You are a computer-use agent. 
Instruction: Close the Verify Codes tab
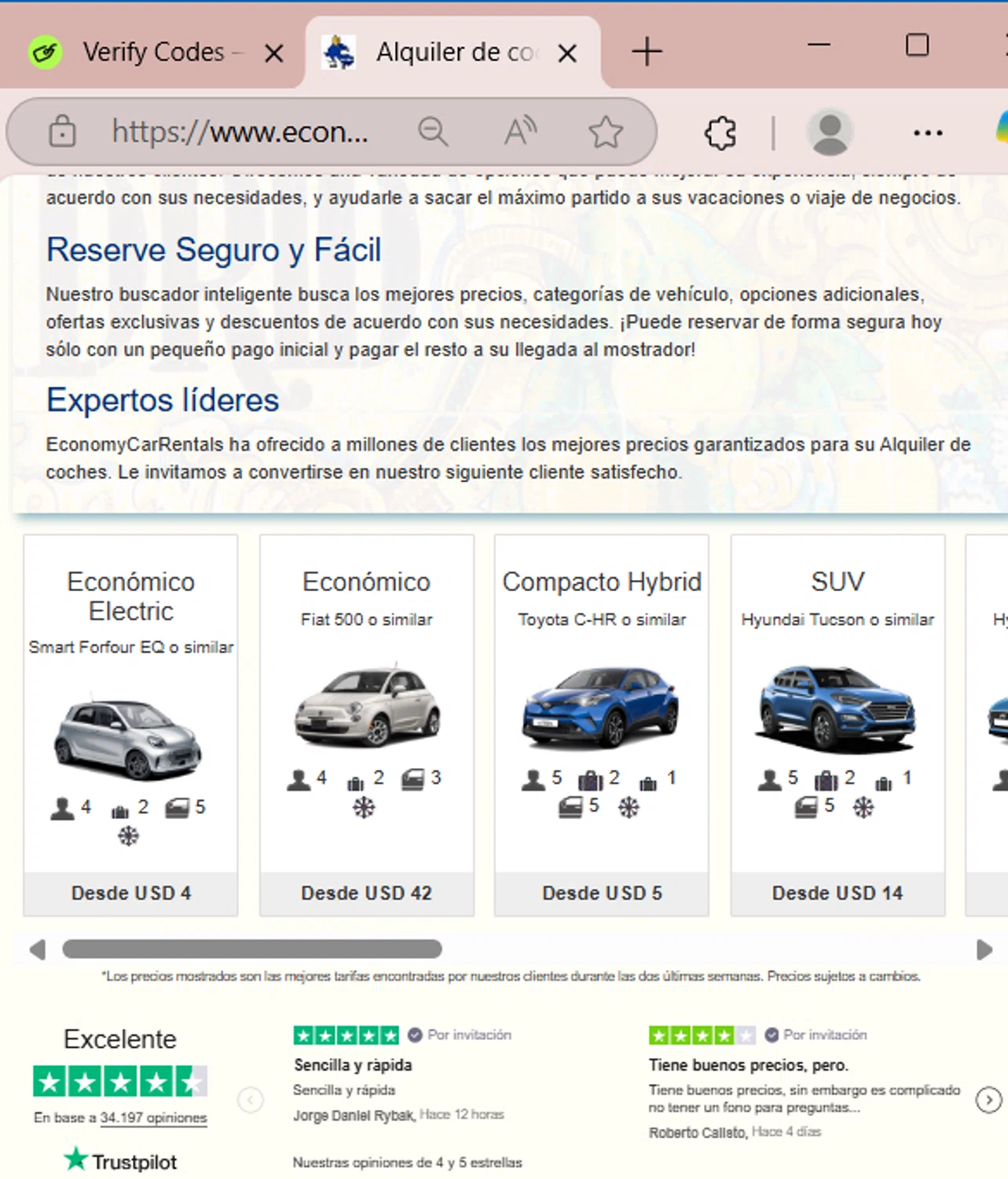273,53
